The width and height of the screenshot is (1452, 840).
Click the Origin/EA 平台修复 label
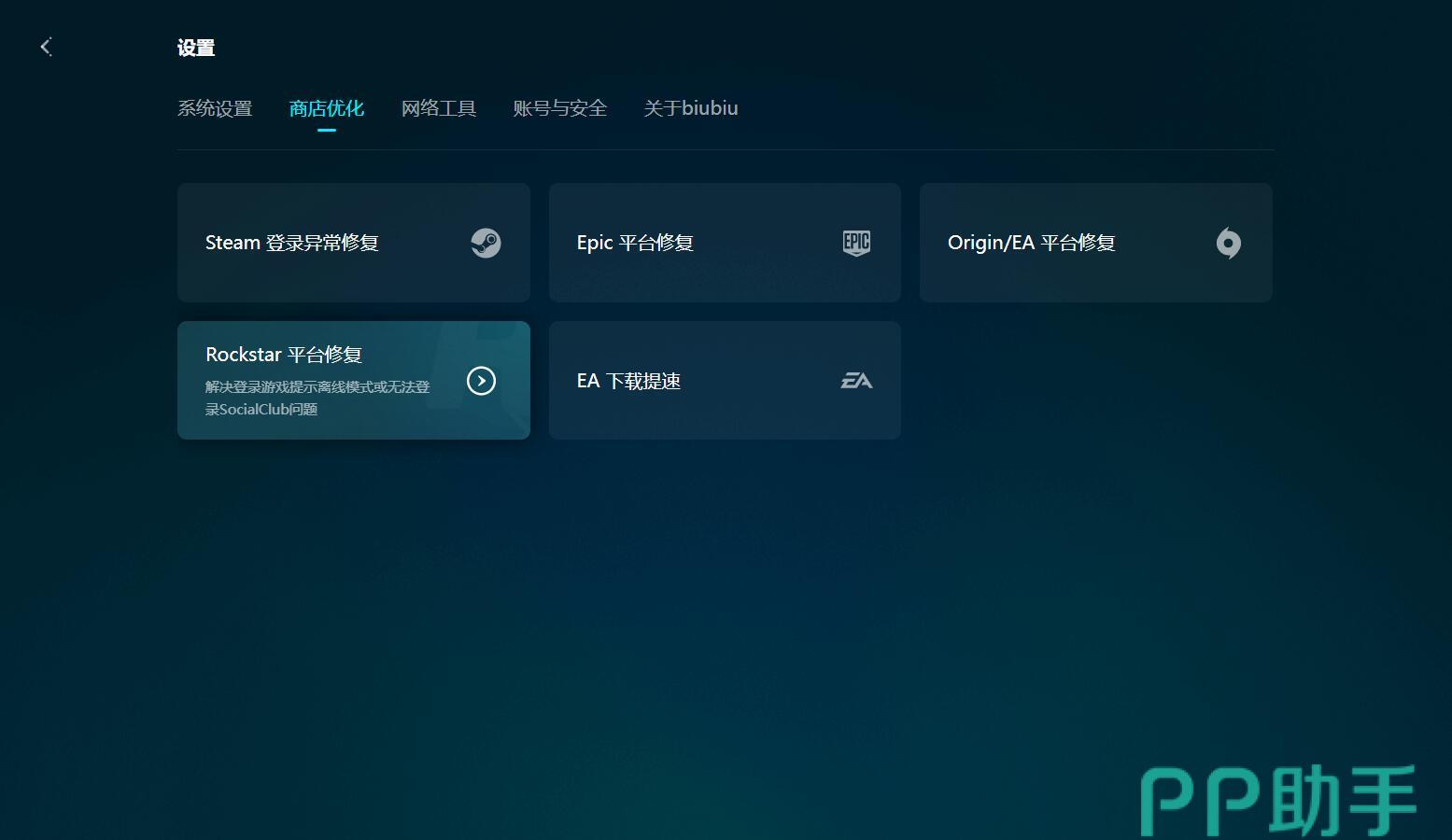[1031, 243]
